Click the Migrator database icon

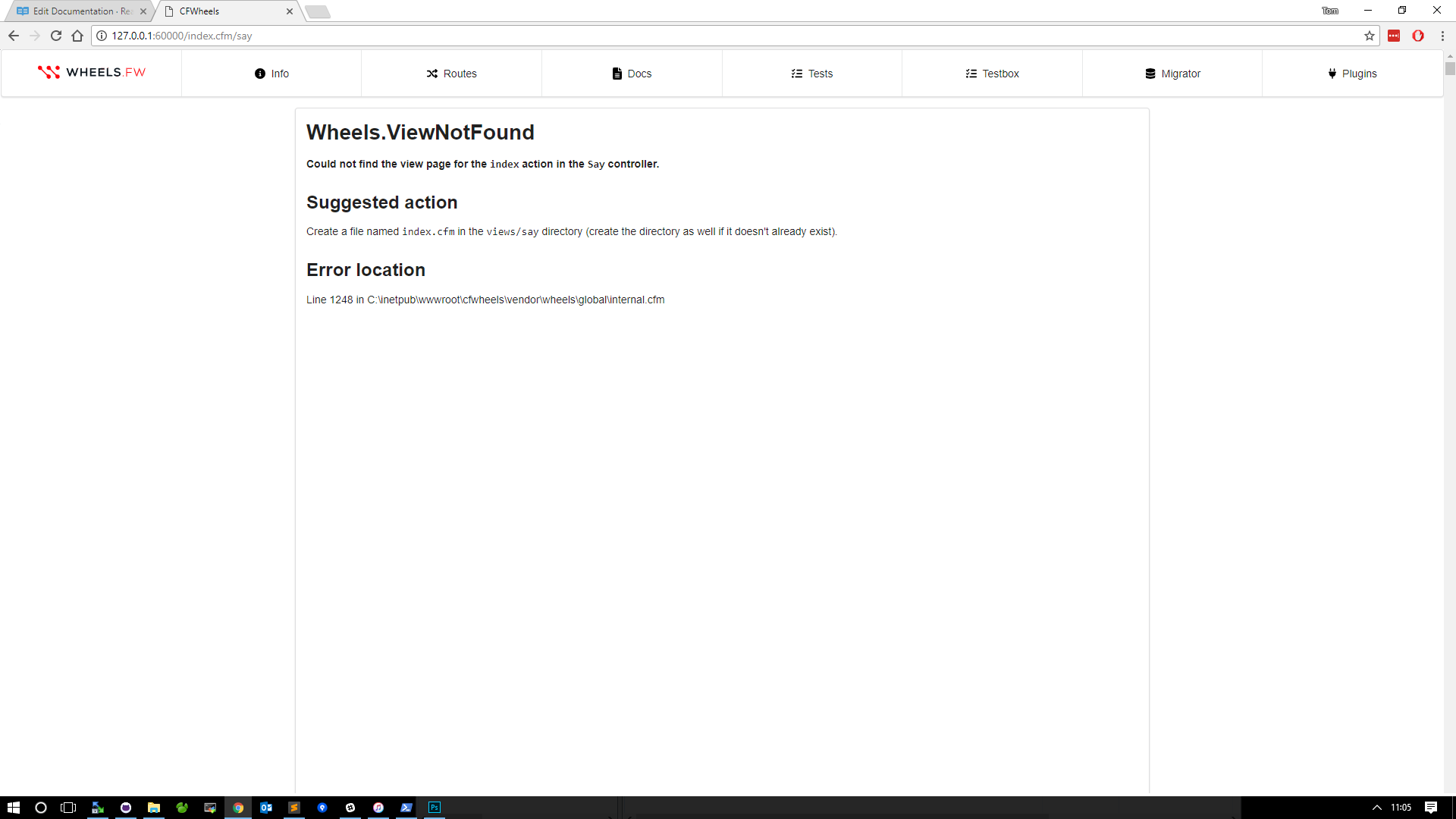pos(1150,74)
